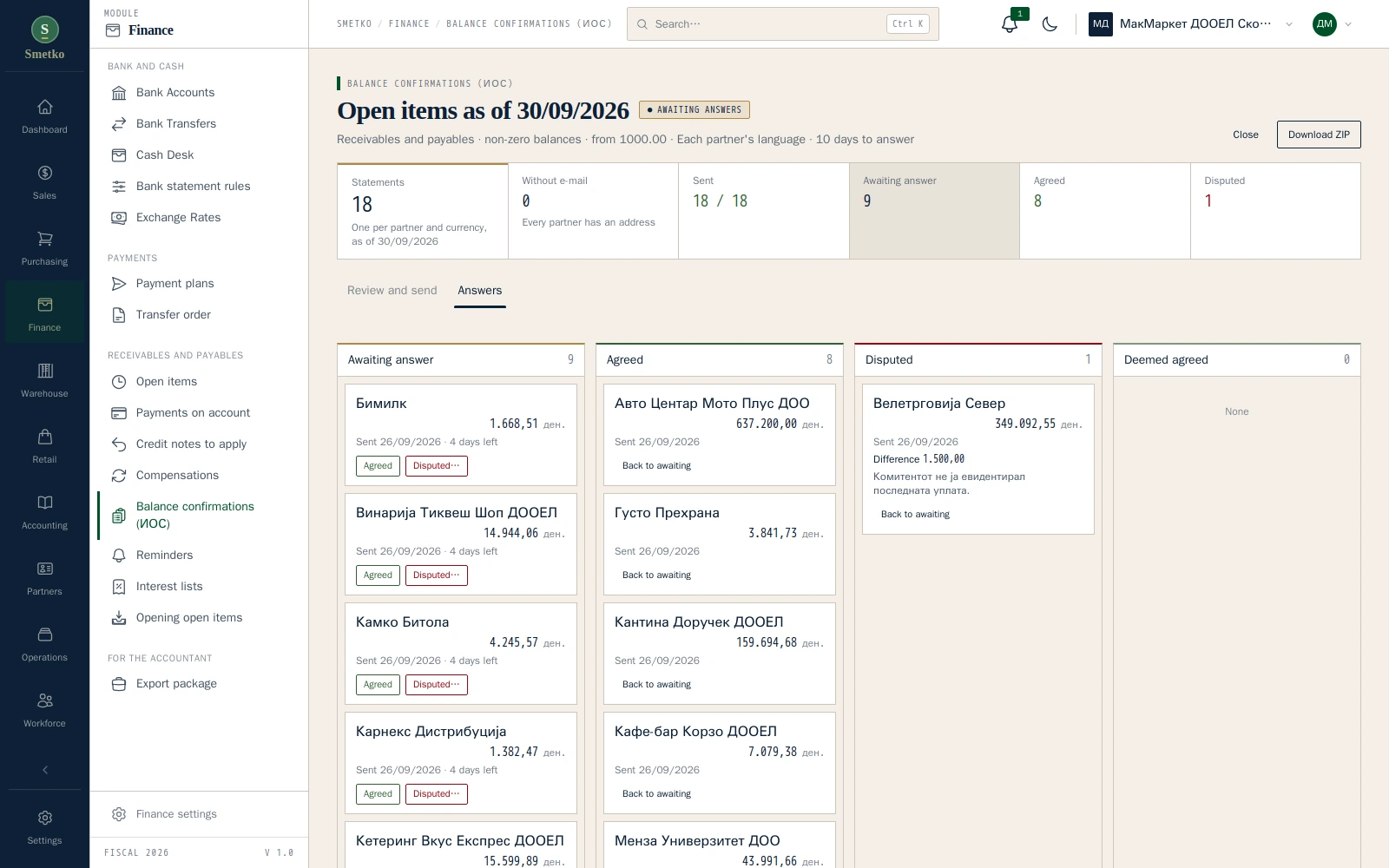The image size is (1389, 868).
Task: Select the Disputed summary card
Action: [1275, 211]
